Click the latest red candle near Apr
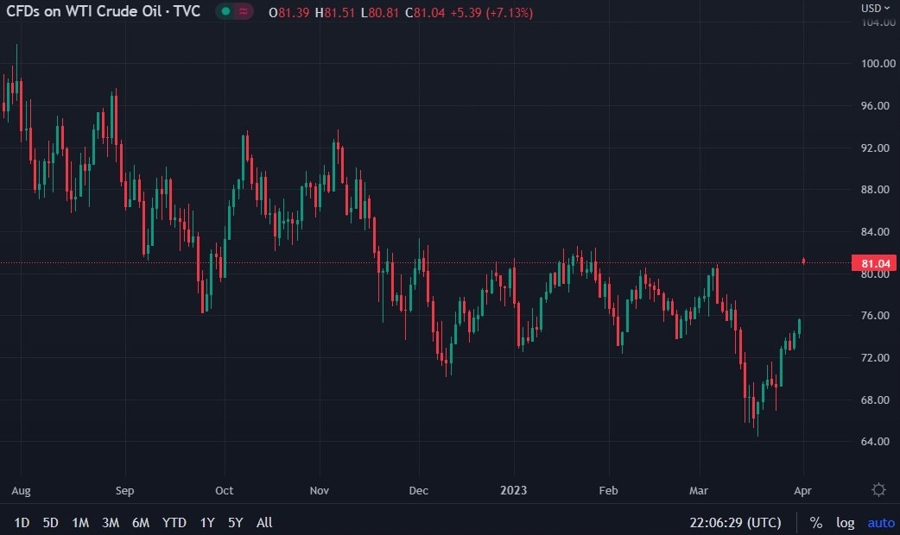This screenshot has width=900, height=535. tap(804, 261)
